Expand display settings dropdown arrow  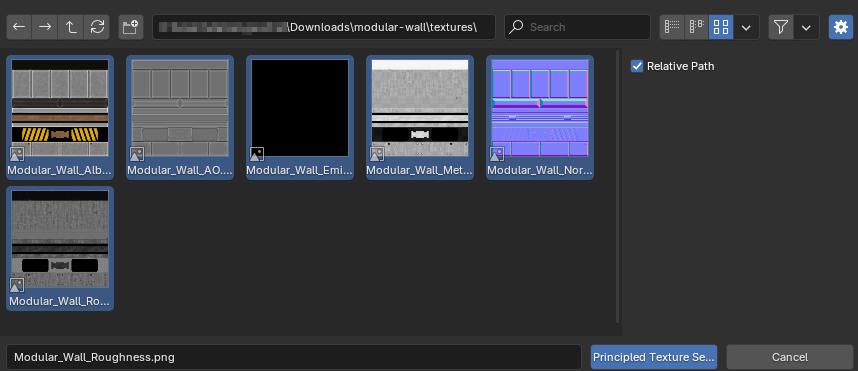(746, 27)
